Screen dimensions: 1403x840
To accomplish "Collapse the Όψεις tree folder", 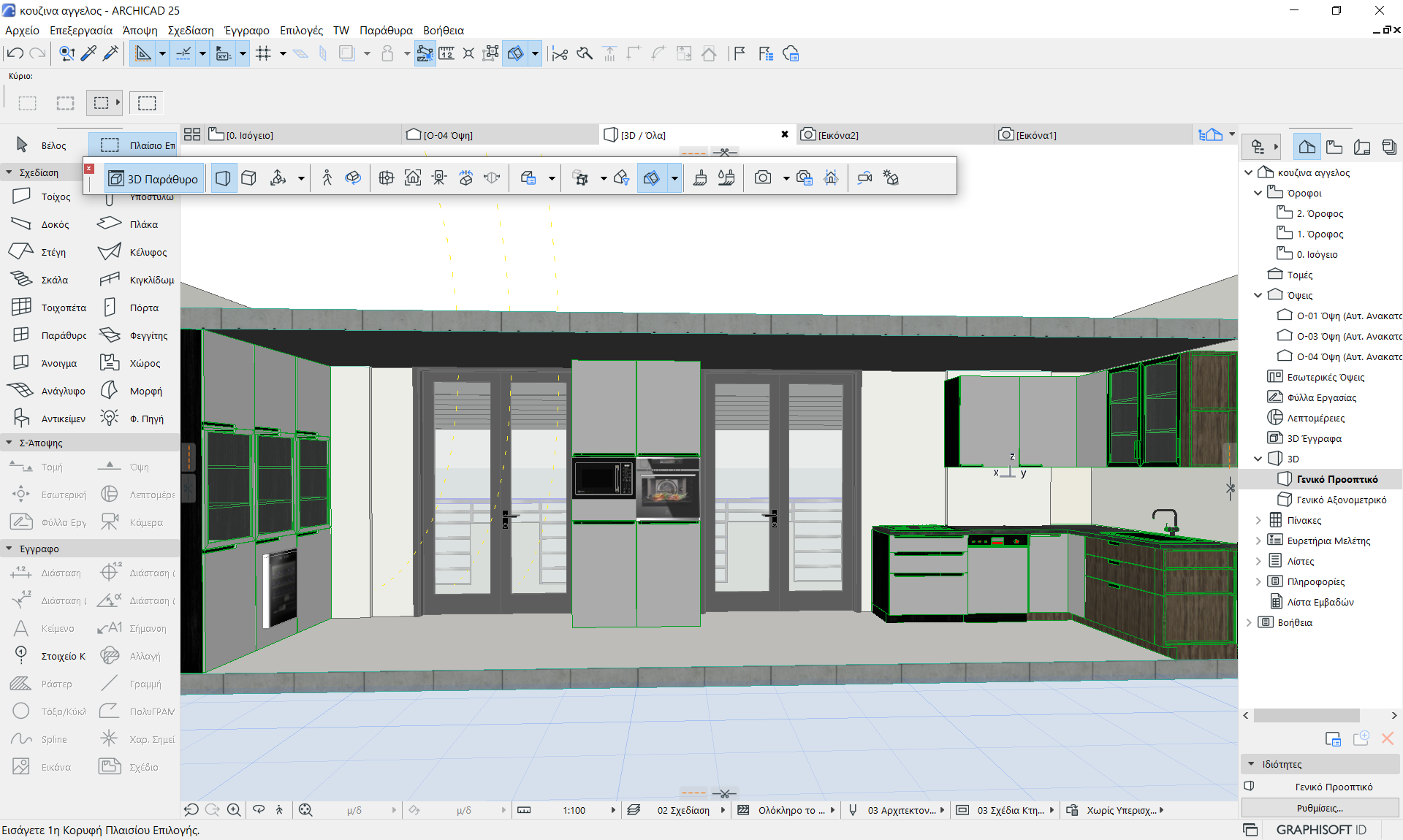I will point(1258,295).
